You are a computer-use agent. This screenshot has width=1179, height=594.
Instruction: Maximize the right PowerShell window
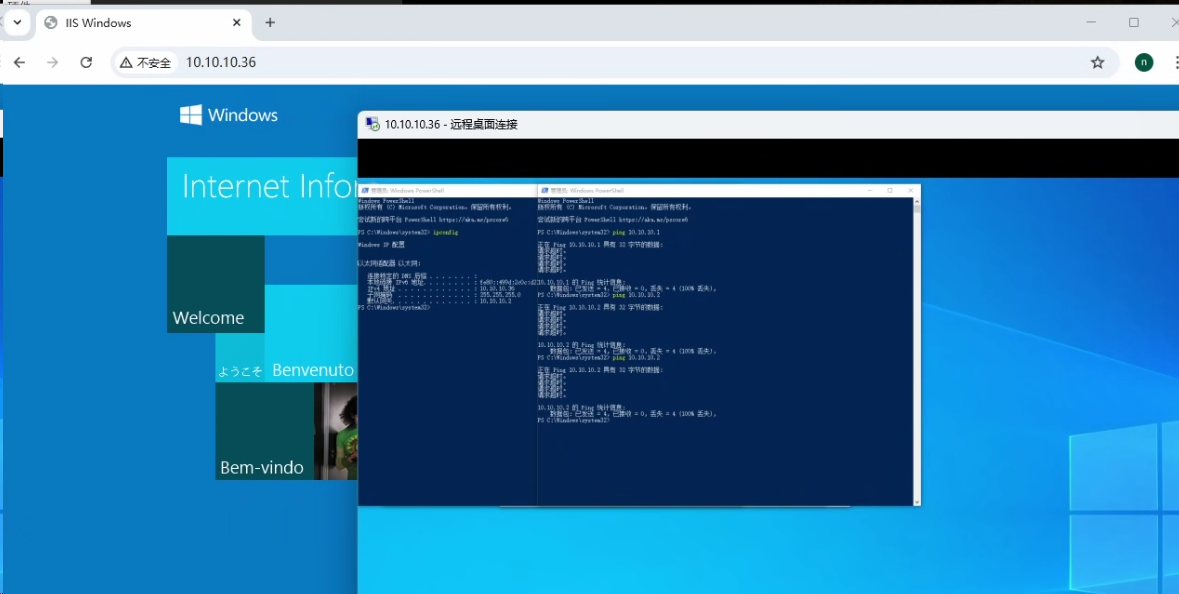point(889,190)
